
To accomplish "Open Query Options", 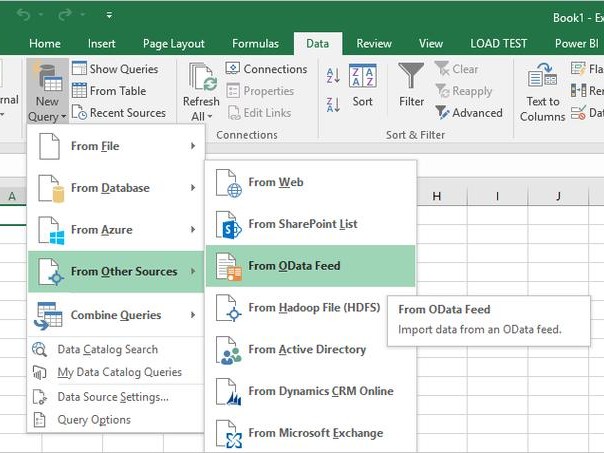I will tap(116, 419).
